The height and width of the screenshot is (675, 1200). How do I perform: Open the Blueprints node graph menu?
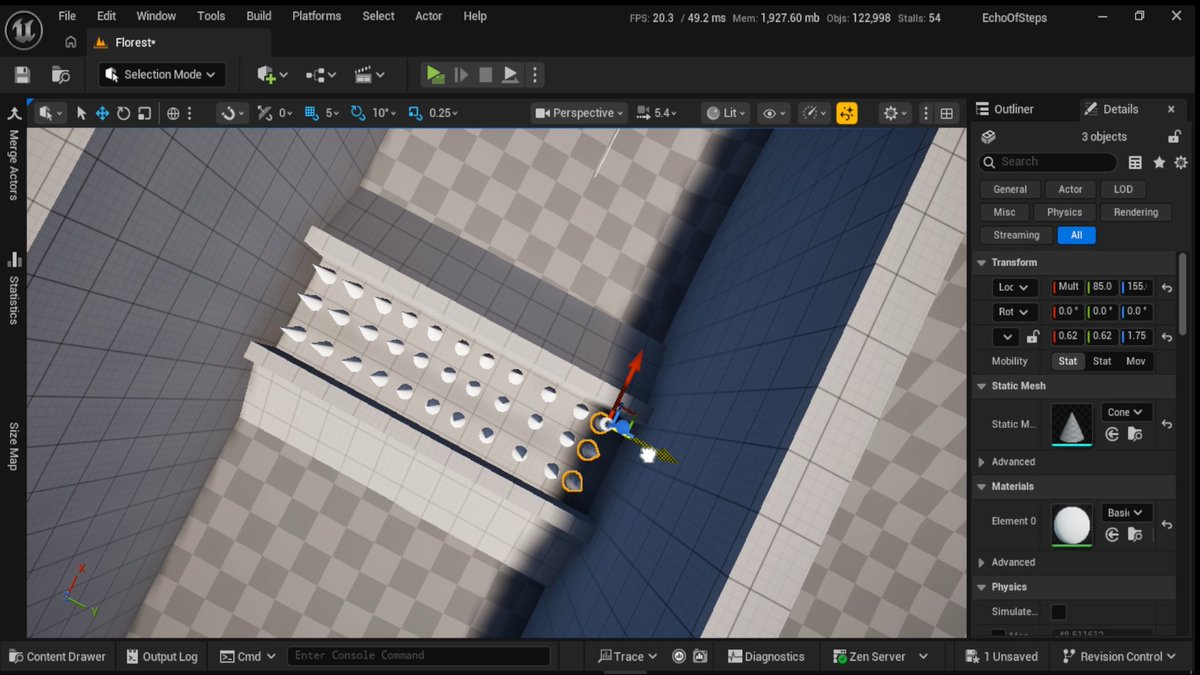321,75
